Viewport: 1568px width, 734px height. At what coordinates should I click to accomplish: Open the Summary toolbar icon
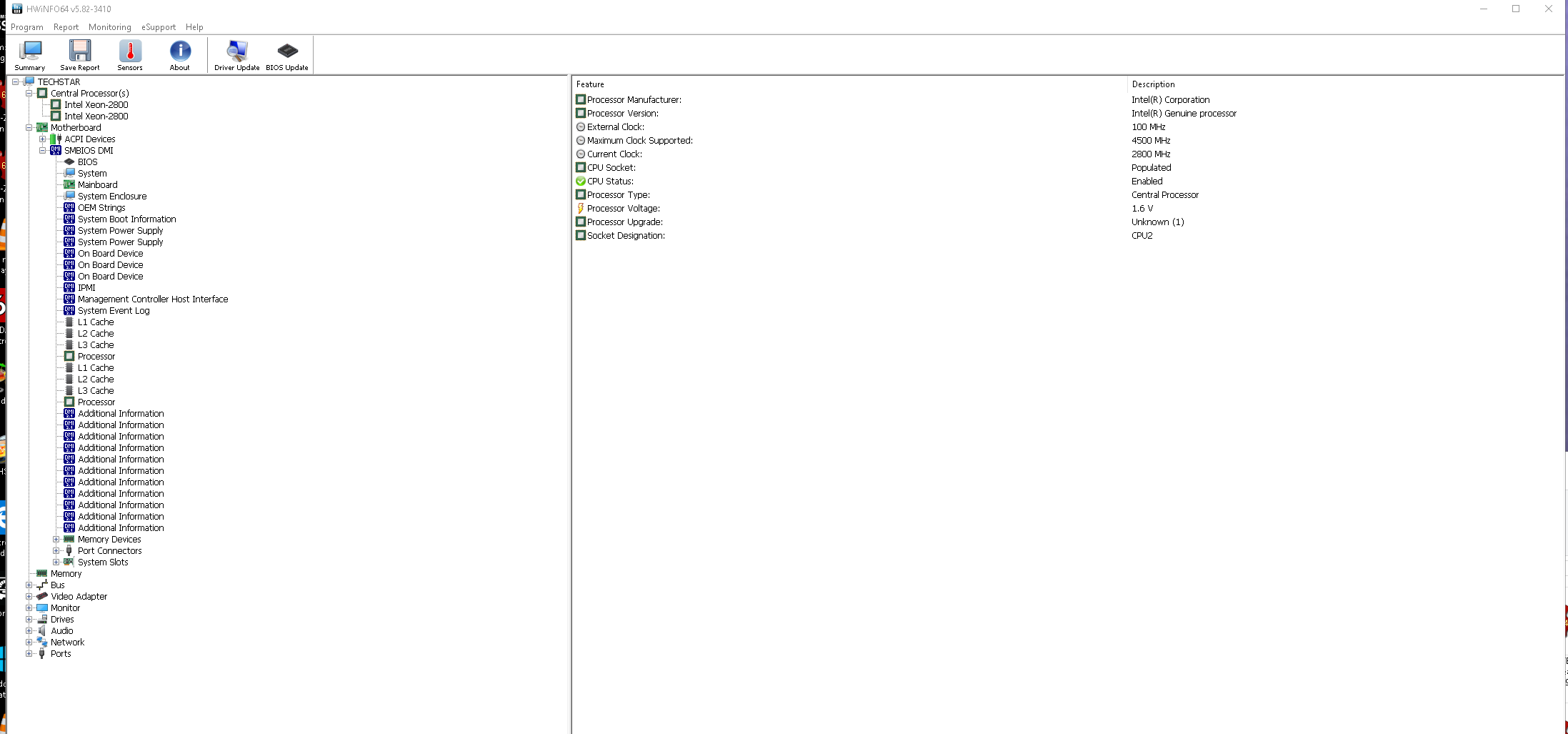pos(30,55)
